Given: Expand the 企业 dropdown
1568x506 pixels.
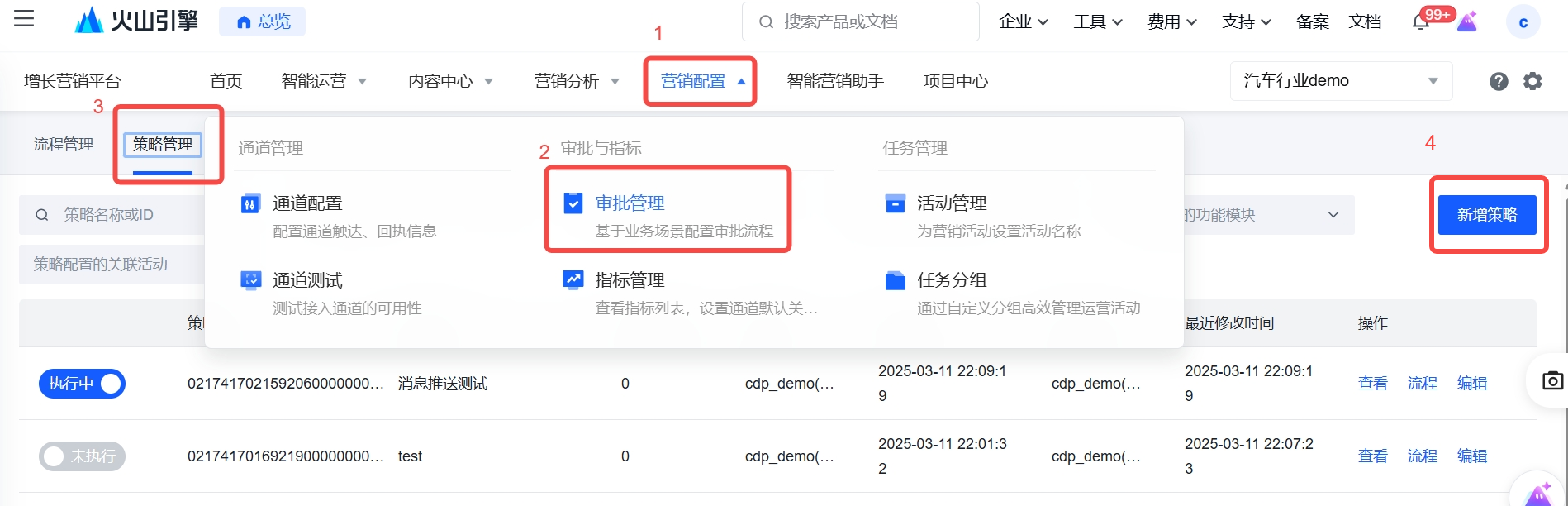Looking at the screenshot, I should pyautogui.click(x=1023, y=22).
